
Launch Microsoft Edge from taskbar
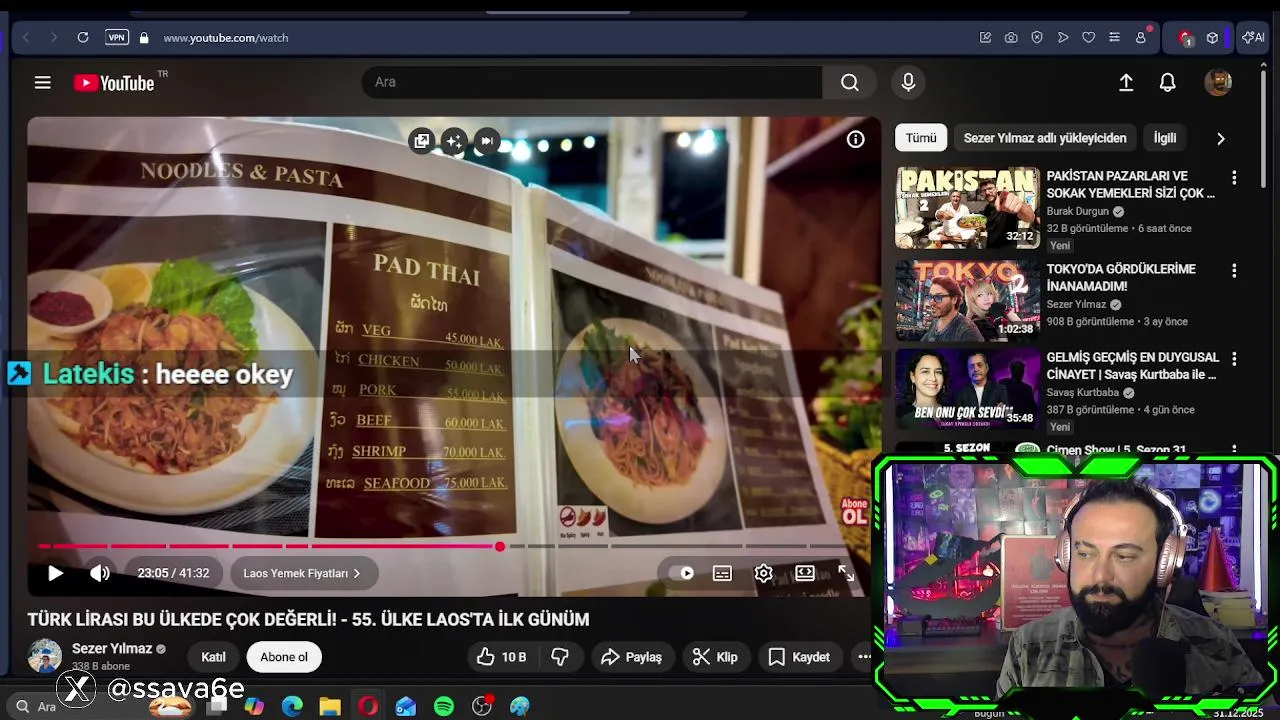[292, 706]
